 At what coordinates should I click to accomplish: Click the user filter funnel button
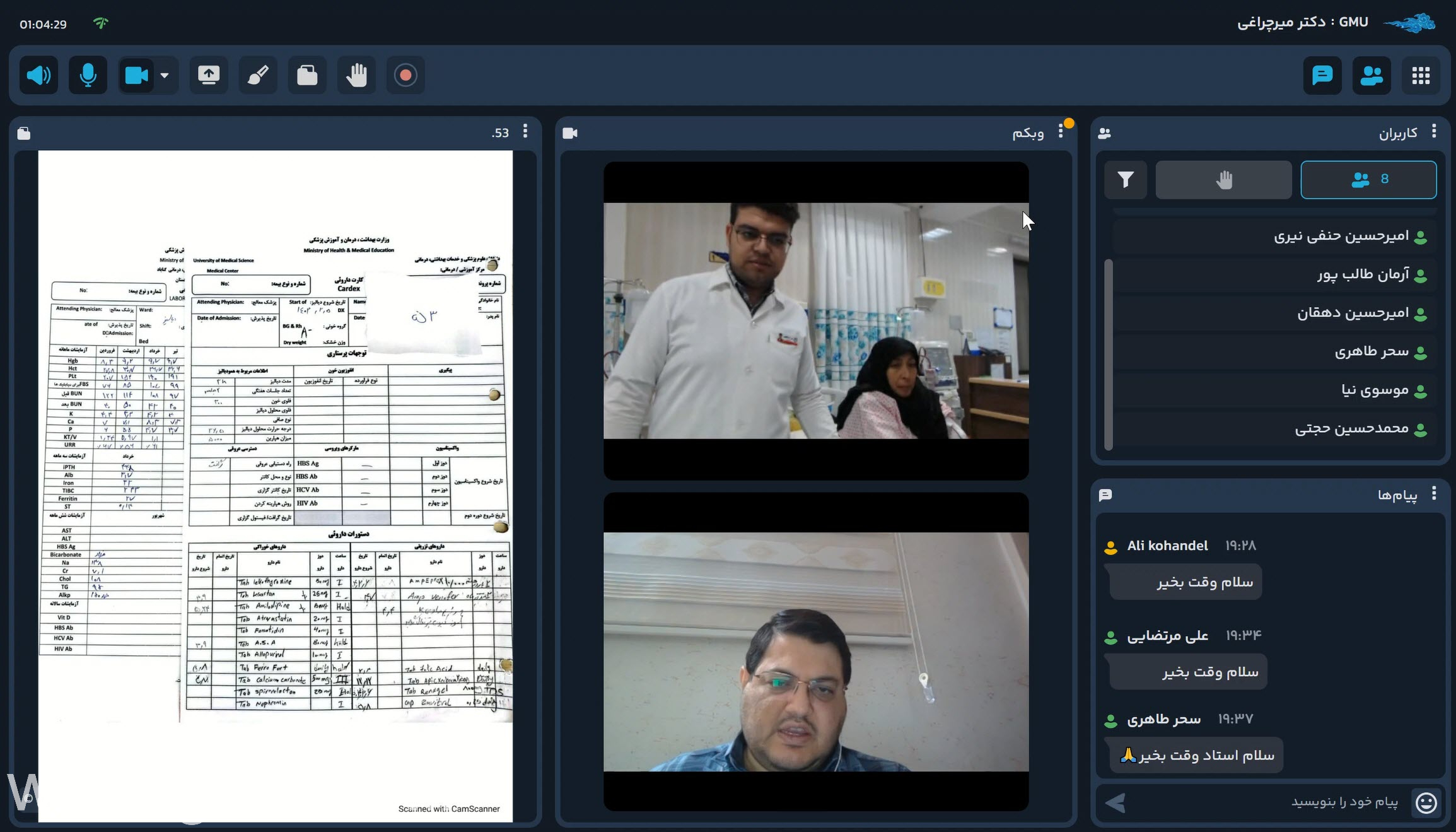1126,180
